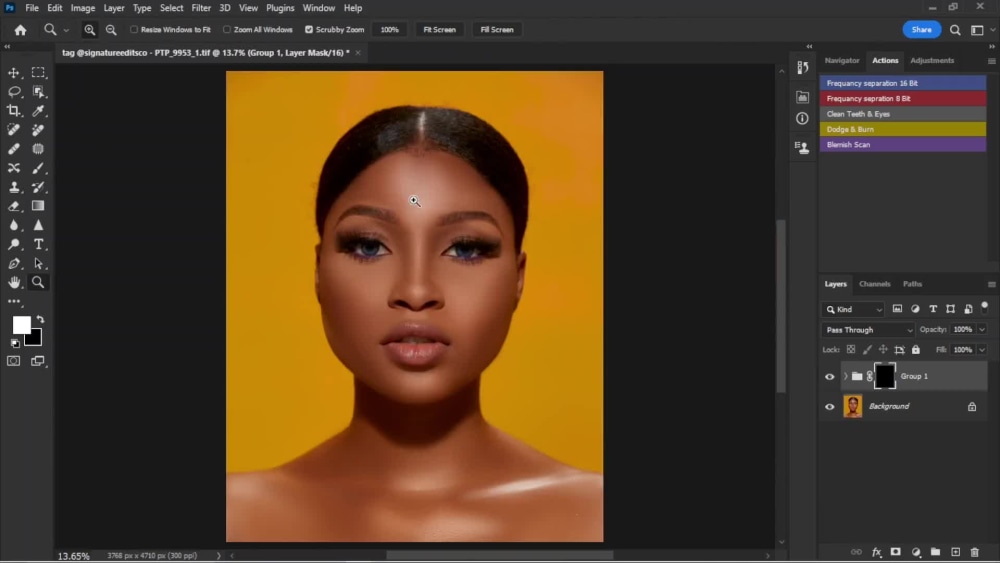Image resolution: width=1000 pixels, height=563 pixels.
Task: Open the Kind filter dropdown
Action: click(854, 310)
